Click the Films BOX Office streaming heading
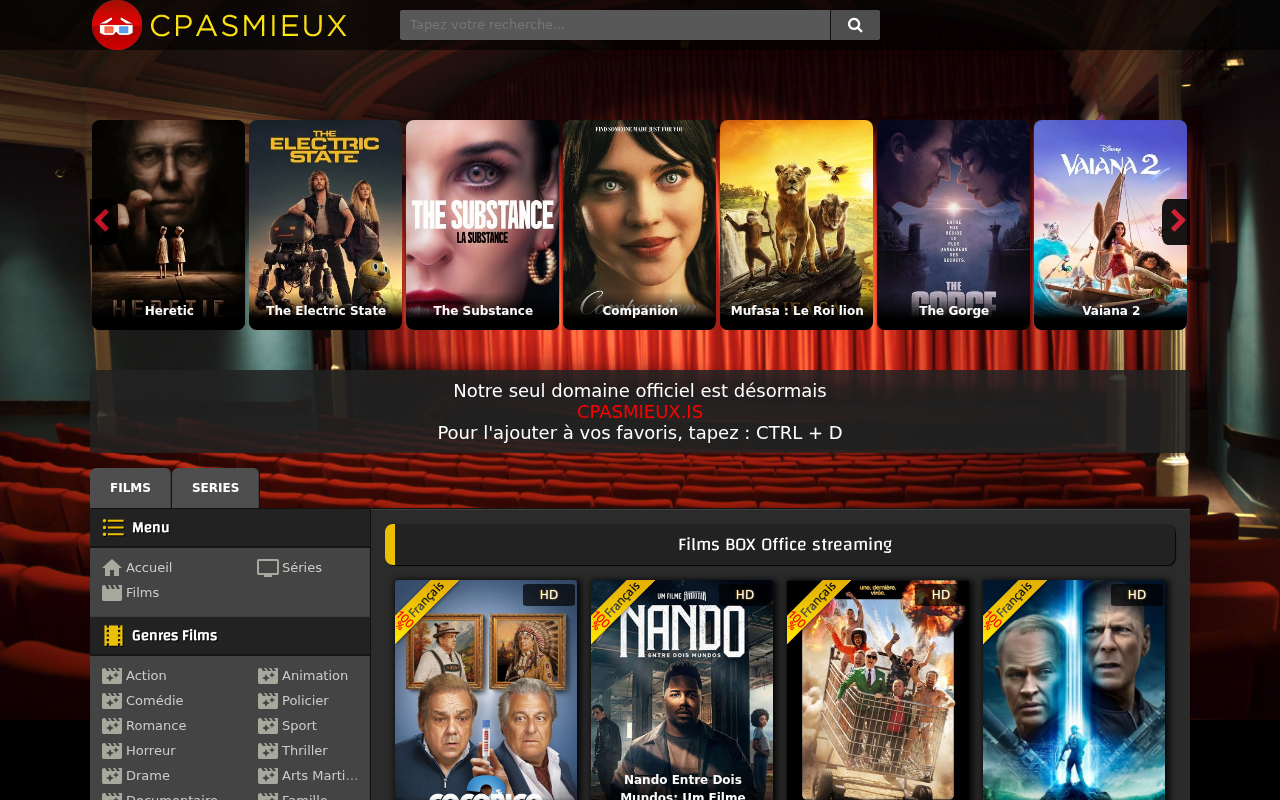This screenshot has width=1280, height=800. coord(785,545)
